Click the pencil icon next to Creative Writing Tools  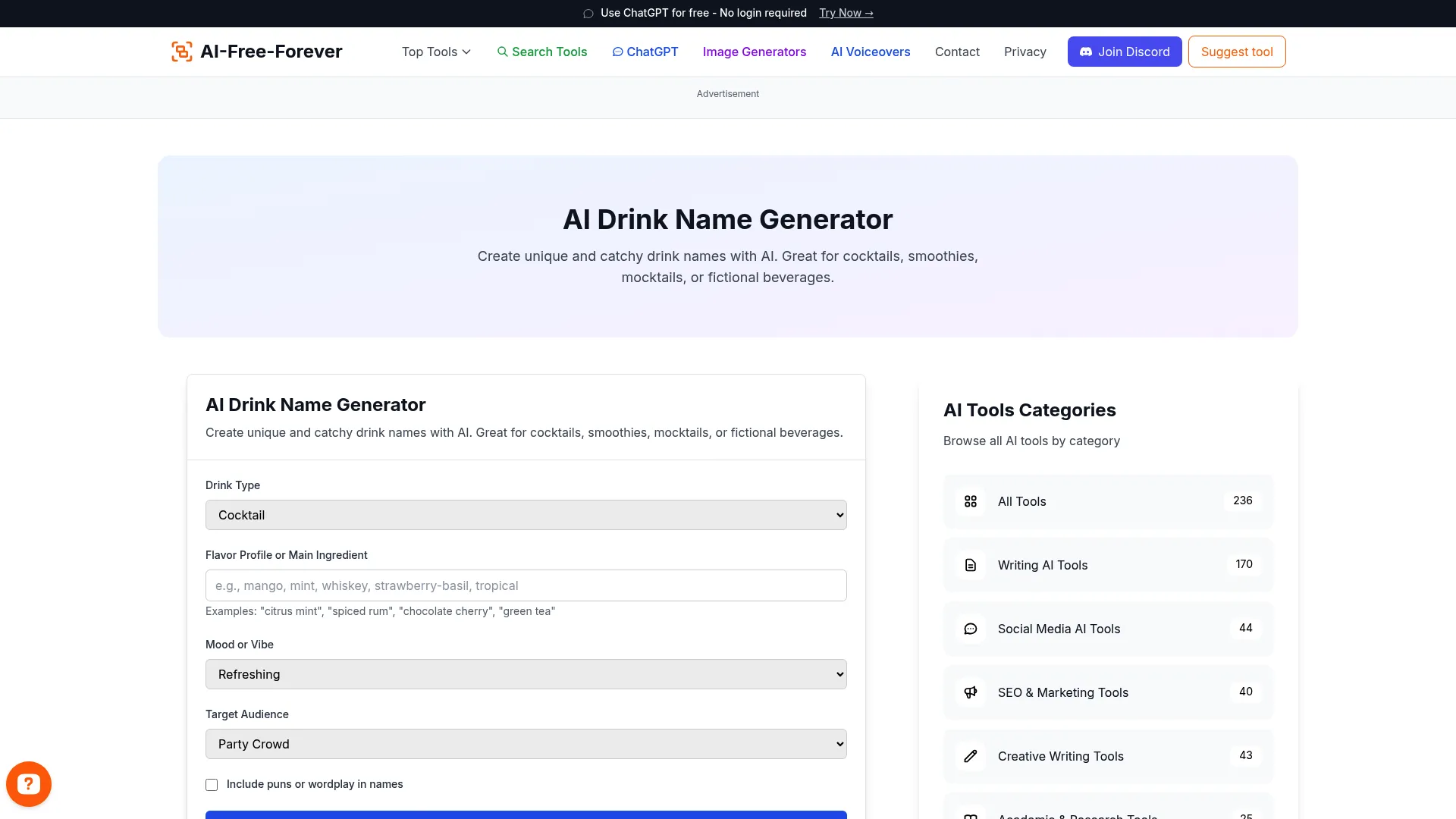click(971, 756)
